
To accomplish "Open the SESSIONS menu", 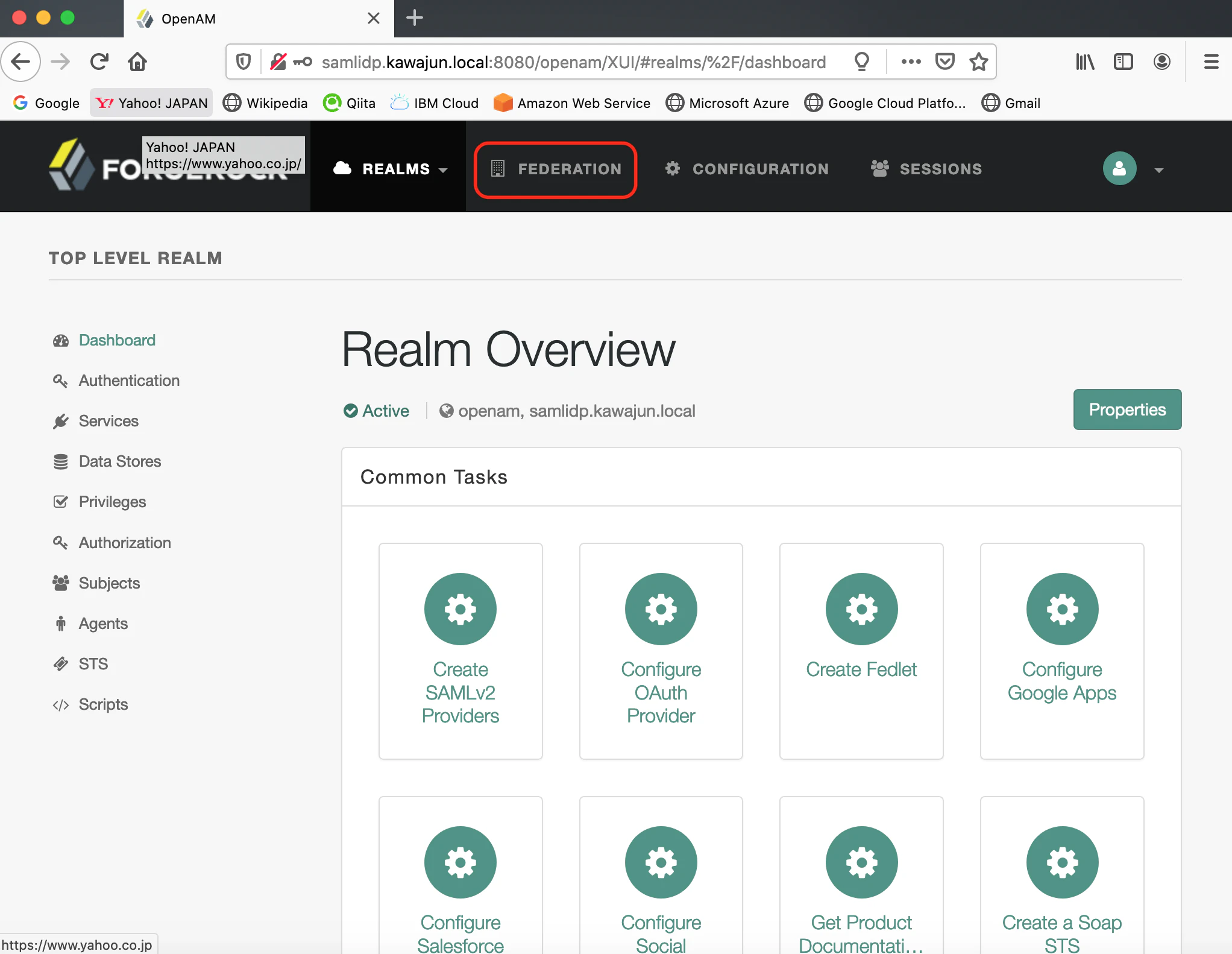I will click(x=926, y=169).
